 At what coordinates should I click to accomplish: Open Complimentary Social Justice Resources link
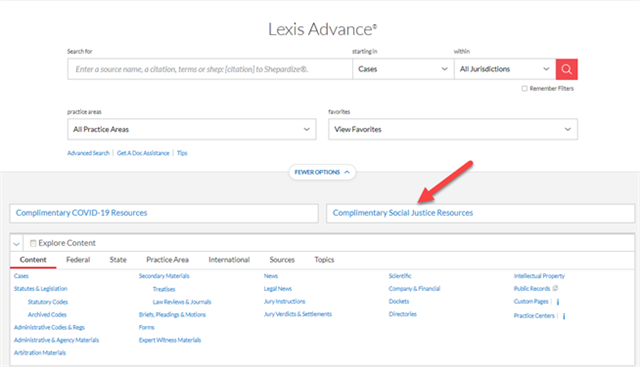tap(402, 213)
